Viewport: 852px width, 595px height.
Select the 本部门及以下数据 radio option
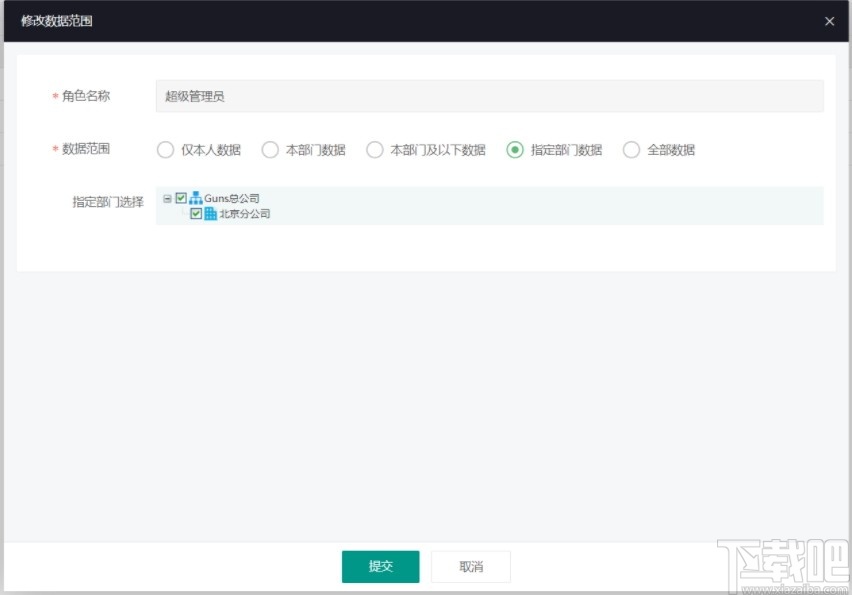coord(374,149)
